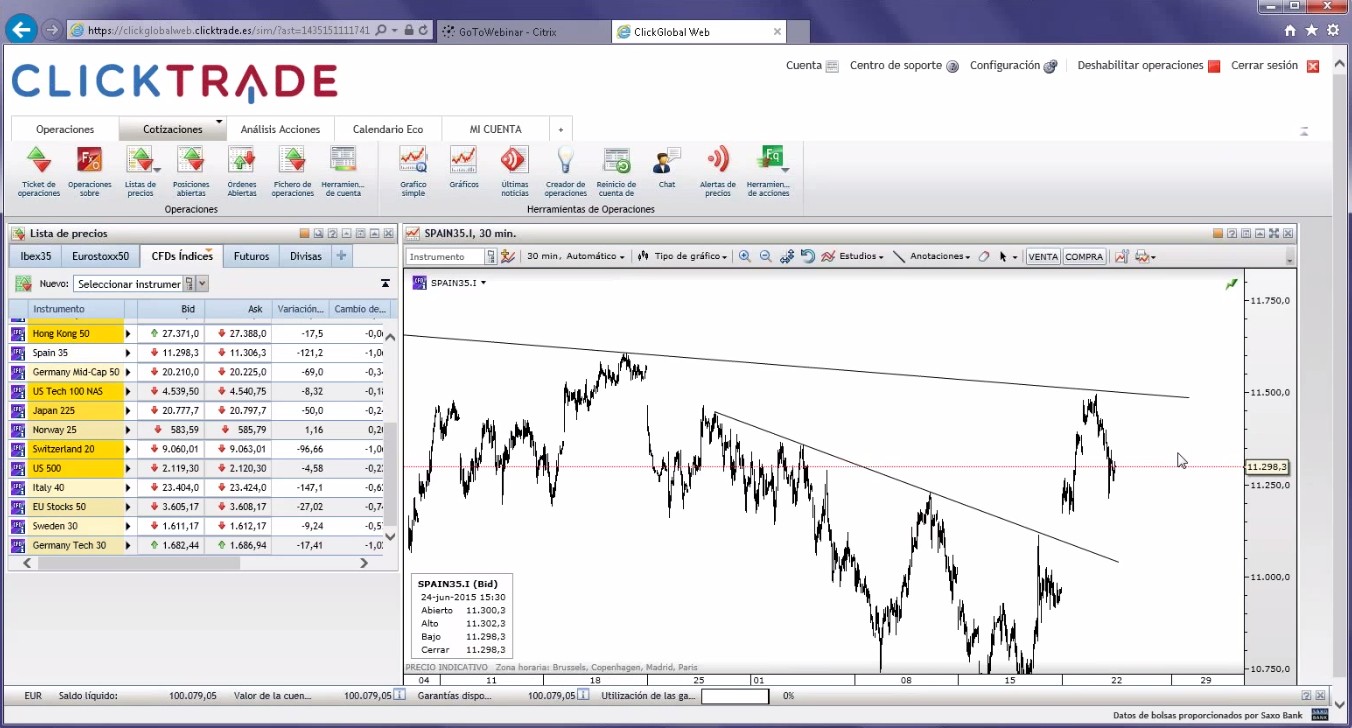The image size is (1352, 728).
Task: Open the Tipo de gráfico dropdown
Action: tap(684, 257)
